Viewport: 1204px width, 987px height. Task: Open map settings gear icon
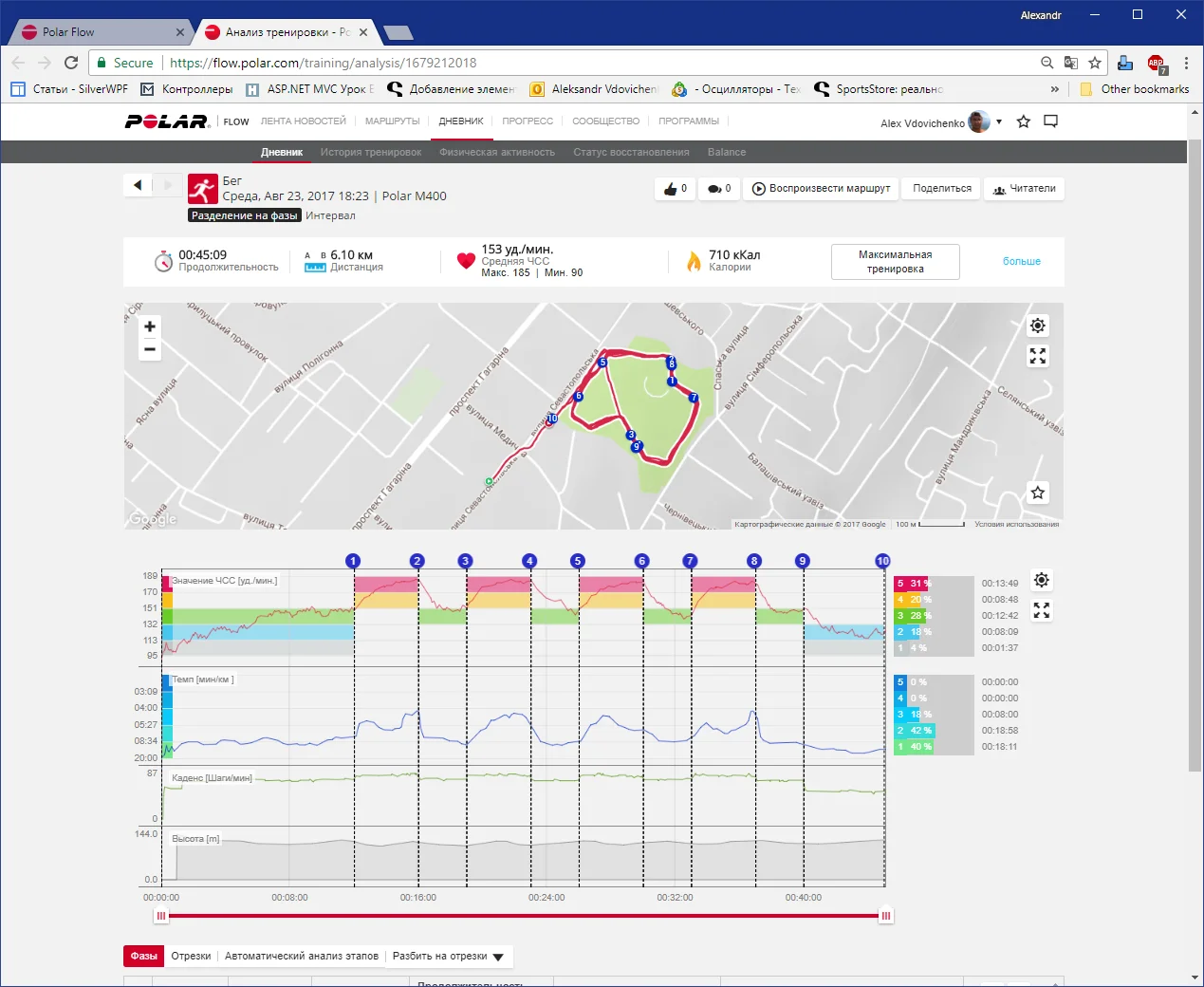1038,326
